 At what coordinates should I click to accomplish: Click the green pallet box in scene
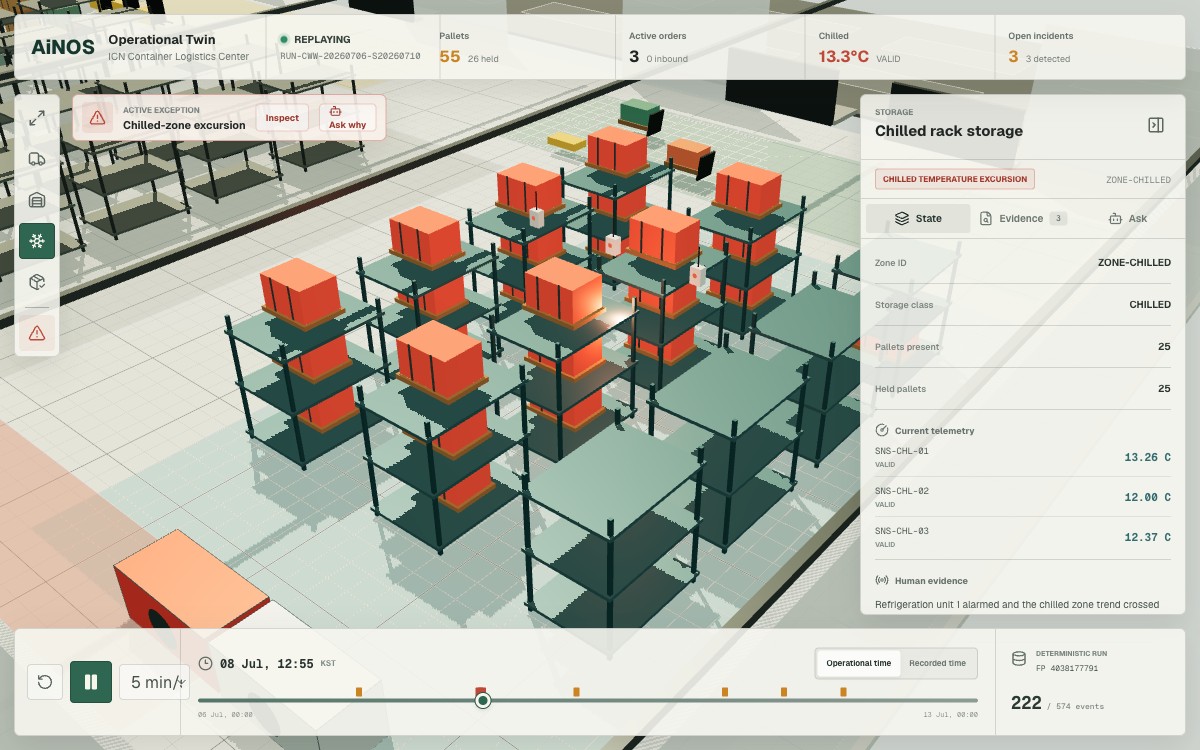click(x=640, y=113)
